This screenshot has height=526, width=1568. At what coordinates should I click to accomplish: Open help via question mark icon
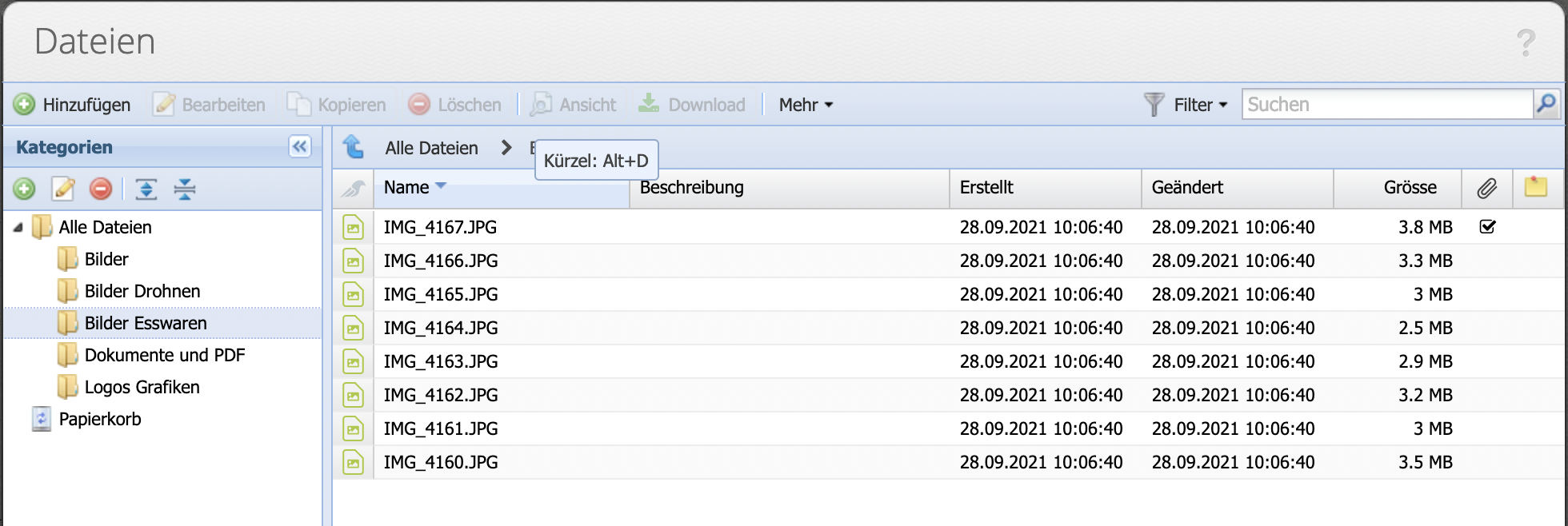click(x=1526, y=42)
